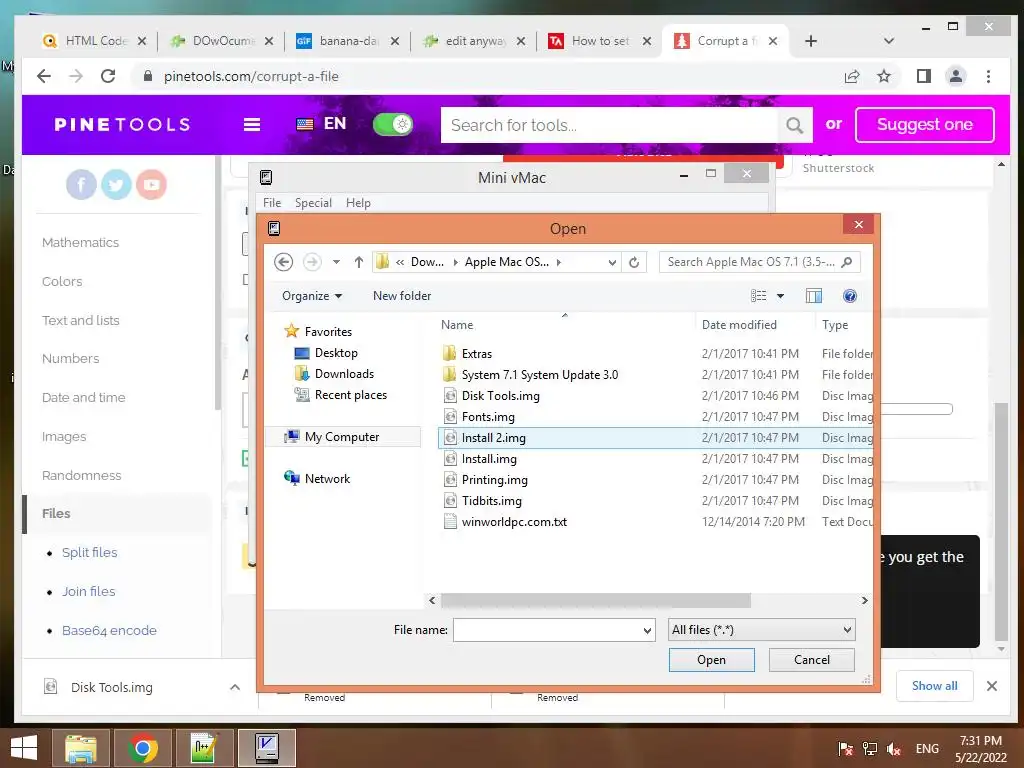Open the PineTools YouTube icon
Screen dimensions: 1024x768
pyautogui.click(x=152, y=185)
